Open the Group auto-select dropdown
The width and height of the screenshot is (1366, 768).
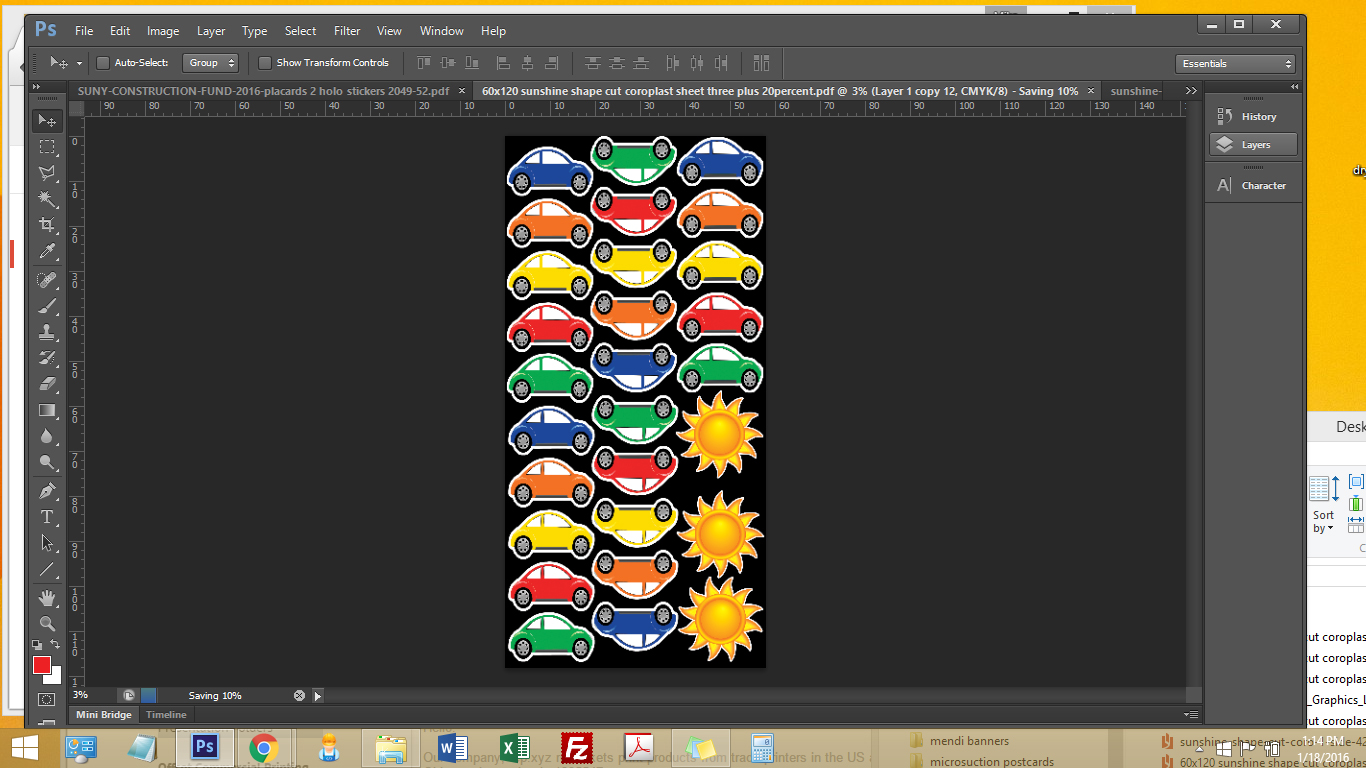pos(210,63)
